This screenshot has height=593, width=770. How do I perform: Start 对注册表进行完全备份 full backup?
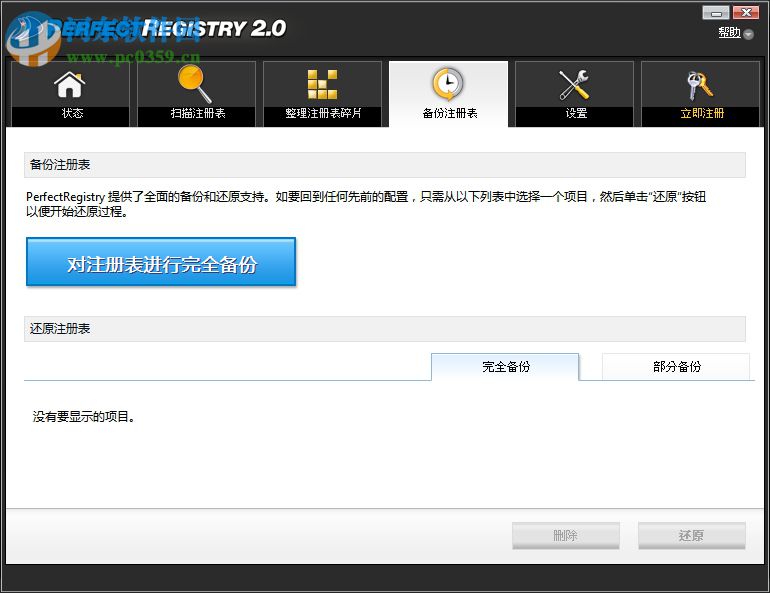click(161, 262)
